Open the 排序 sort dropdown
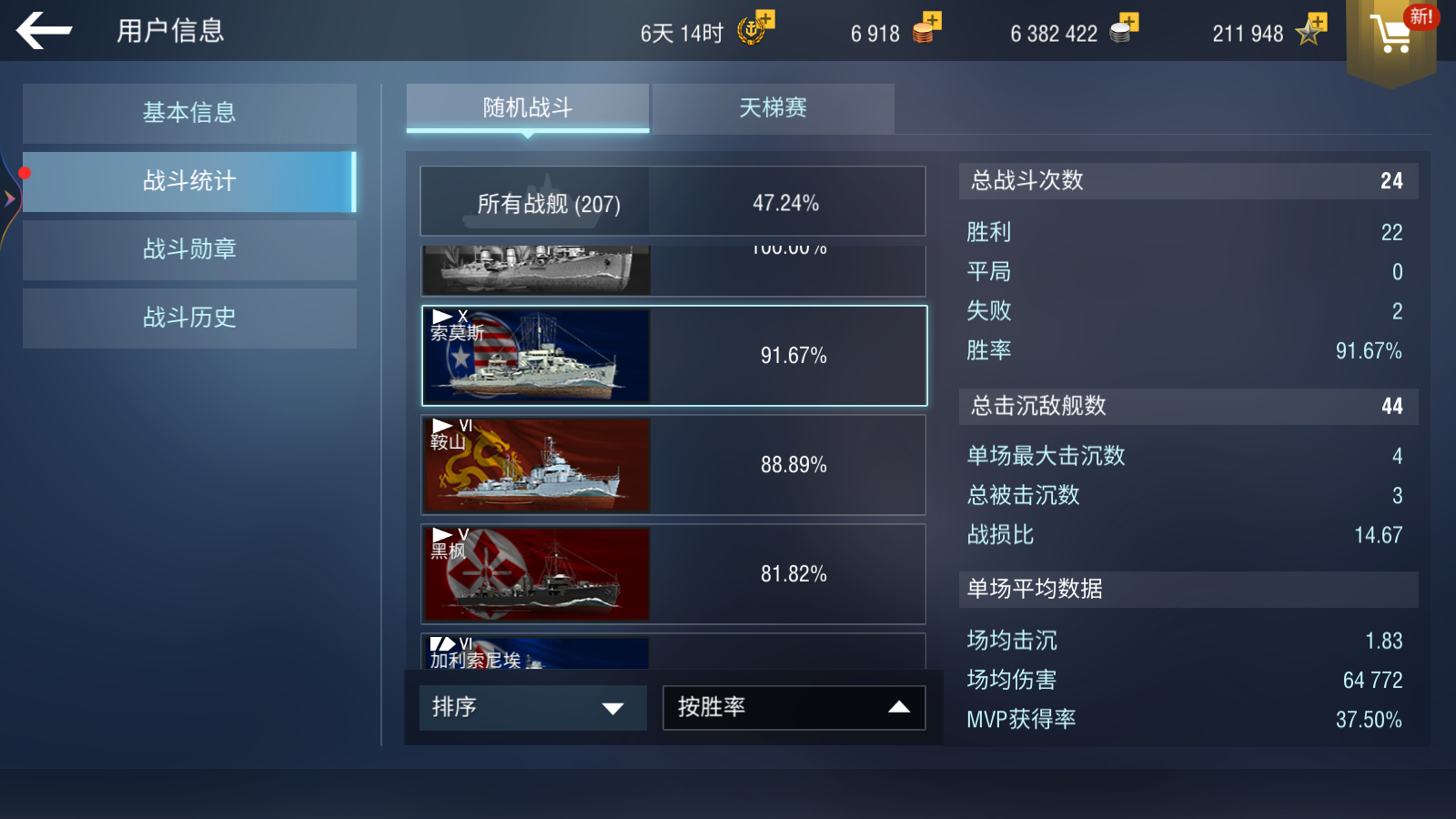 click(533, 708)
